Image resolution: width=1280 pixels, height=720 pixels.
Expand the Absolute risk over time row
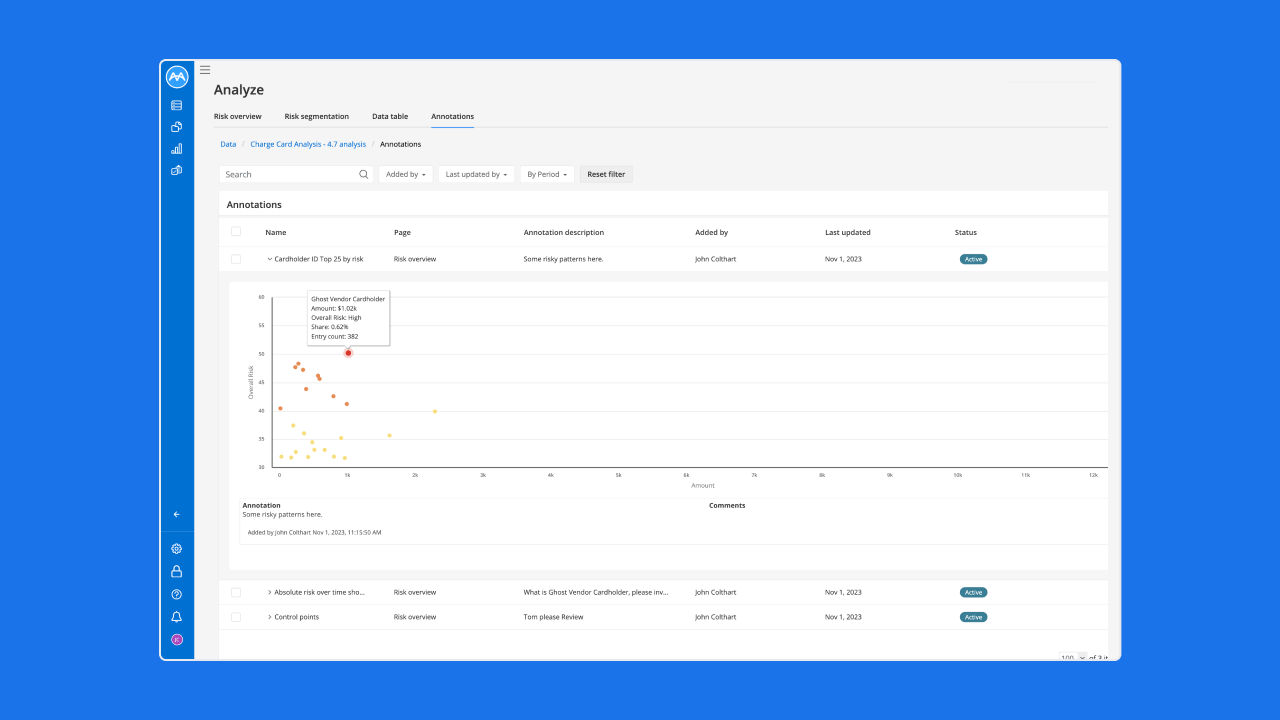coord(270,592)
